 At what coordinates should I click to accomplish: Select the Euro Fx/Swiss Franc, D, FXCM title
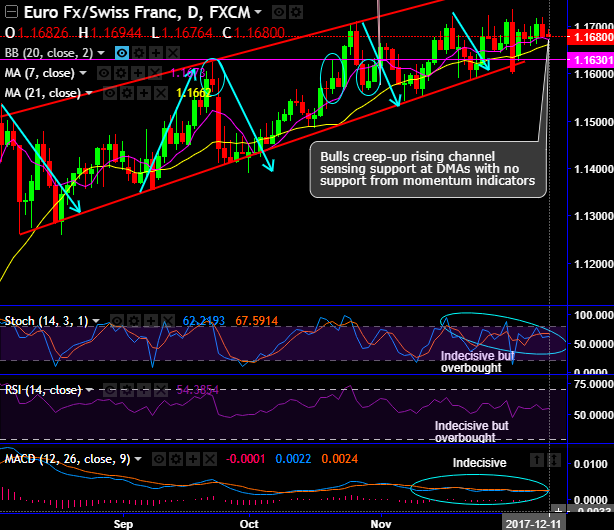[x=137, y=13]
